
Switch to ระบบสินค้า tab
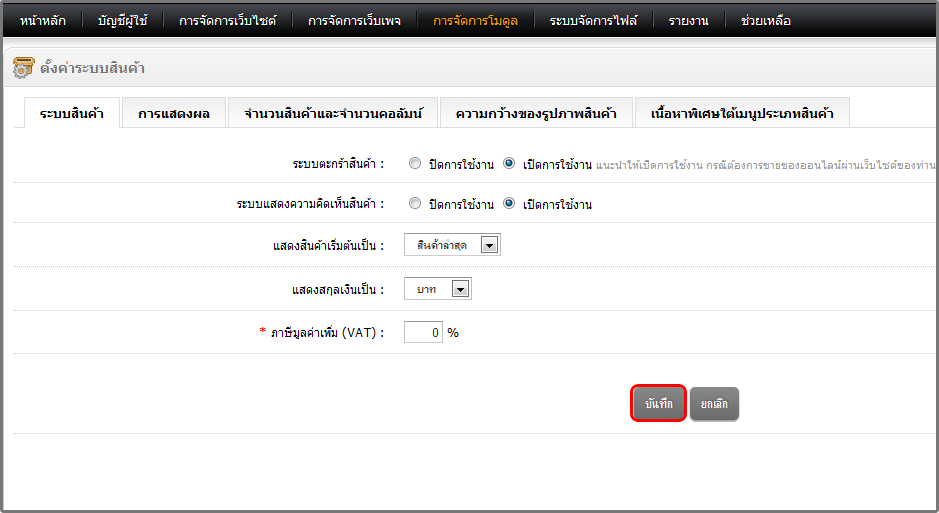click(72, 113)
